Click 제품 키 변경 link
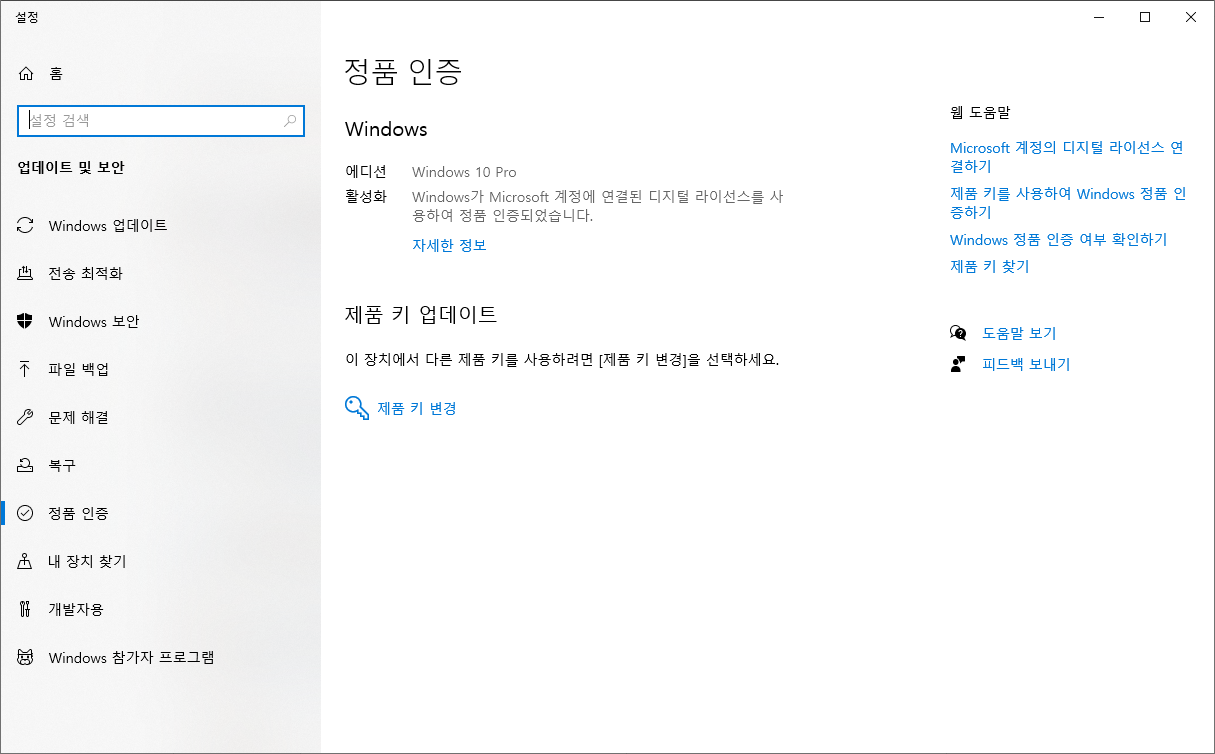 pyautogui.click(x=417, y=408)
